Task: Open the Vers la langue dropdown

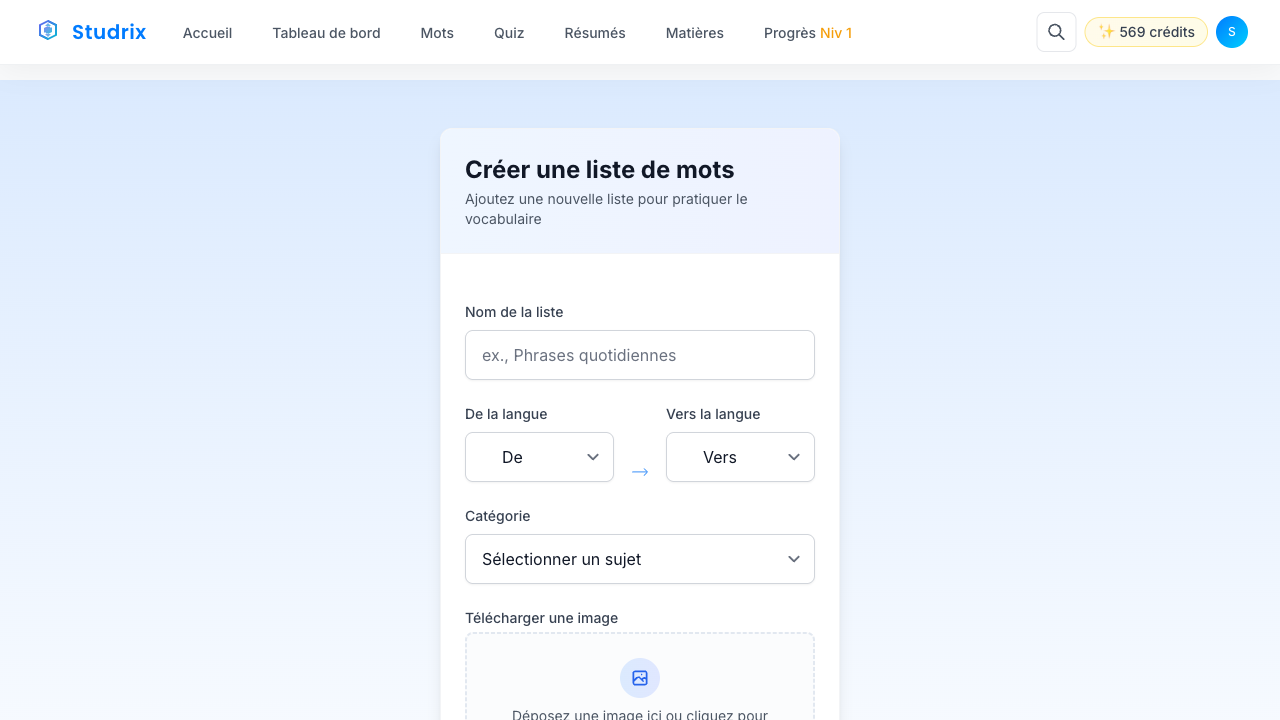Action: 740,457
